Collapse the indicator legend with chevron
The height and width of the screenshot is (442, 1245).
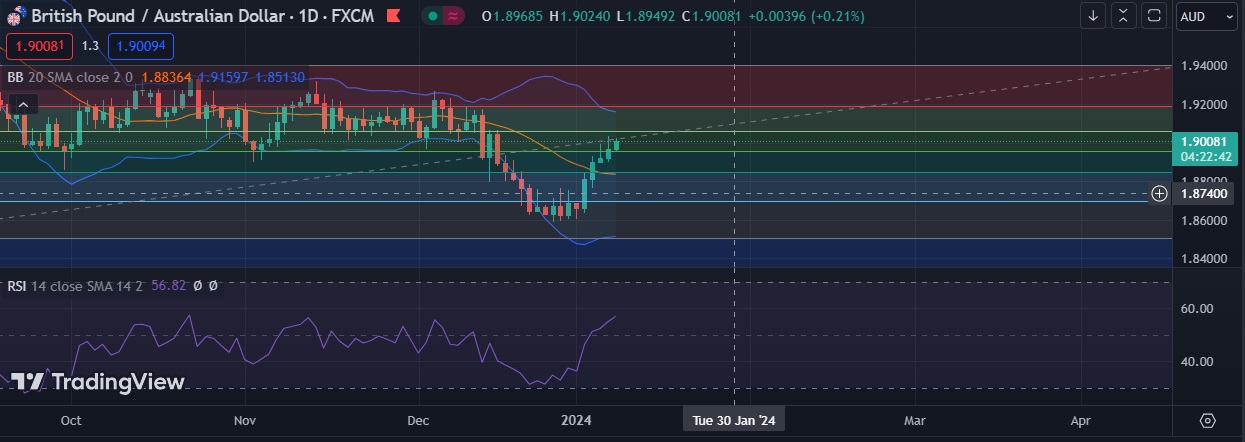[x=24, y=103]
